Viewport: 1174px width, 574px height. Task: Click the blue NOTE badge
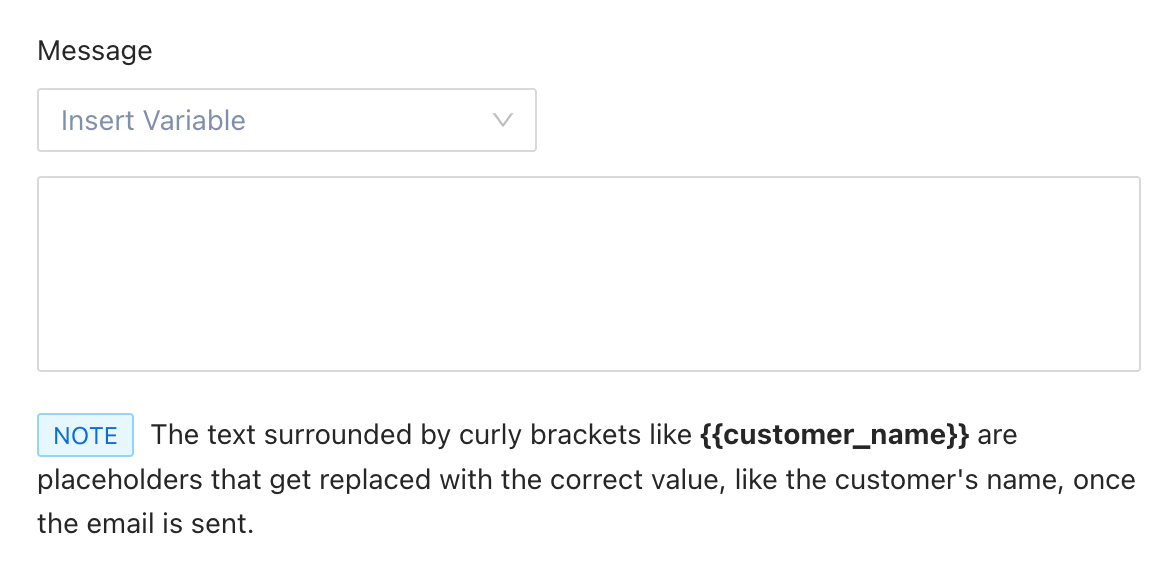pos(85,436)
